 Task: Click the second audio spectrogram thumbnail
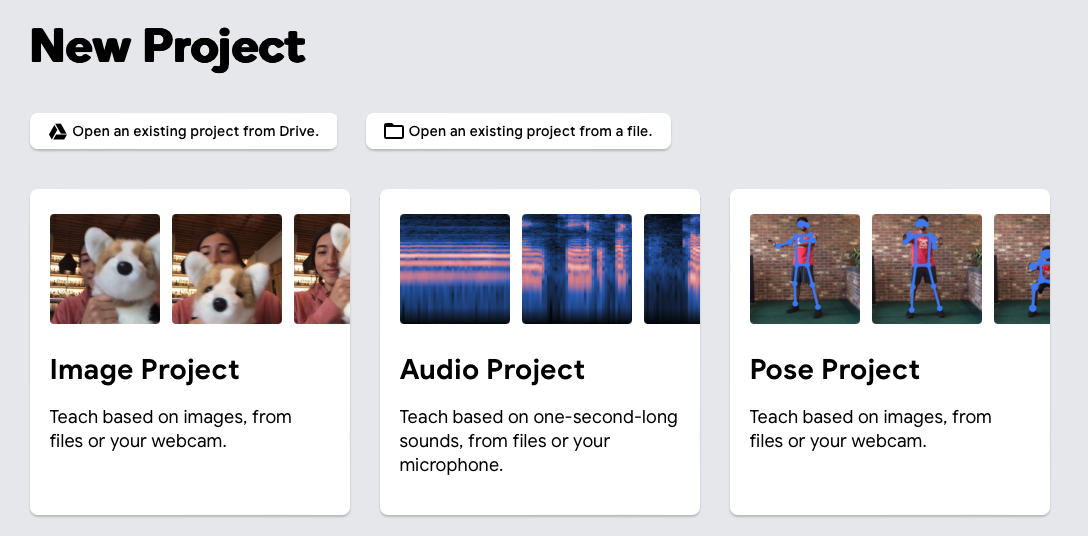pos(577,269)
